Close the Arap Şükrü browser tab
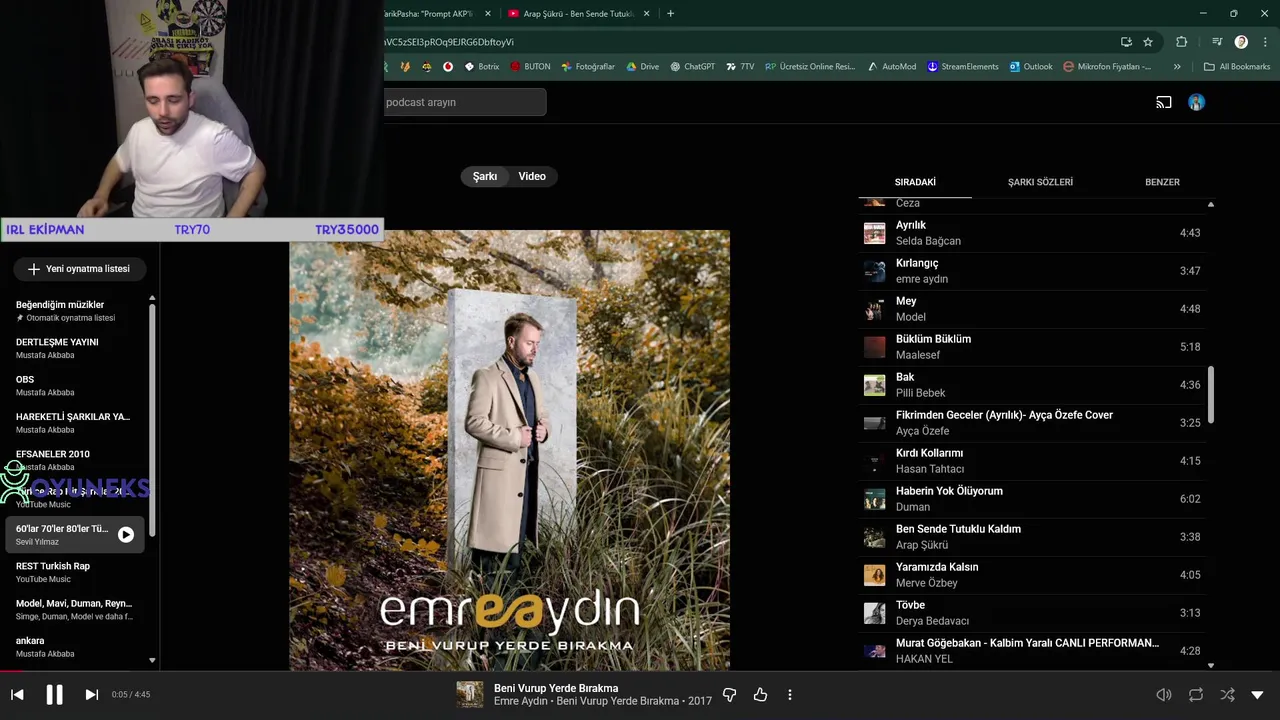This screenshot has height=720, width=1280. click(646, 13)
